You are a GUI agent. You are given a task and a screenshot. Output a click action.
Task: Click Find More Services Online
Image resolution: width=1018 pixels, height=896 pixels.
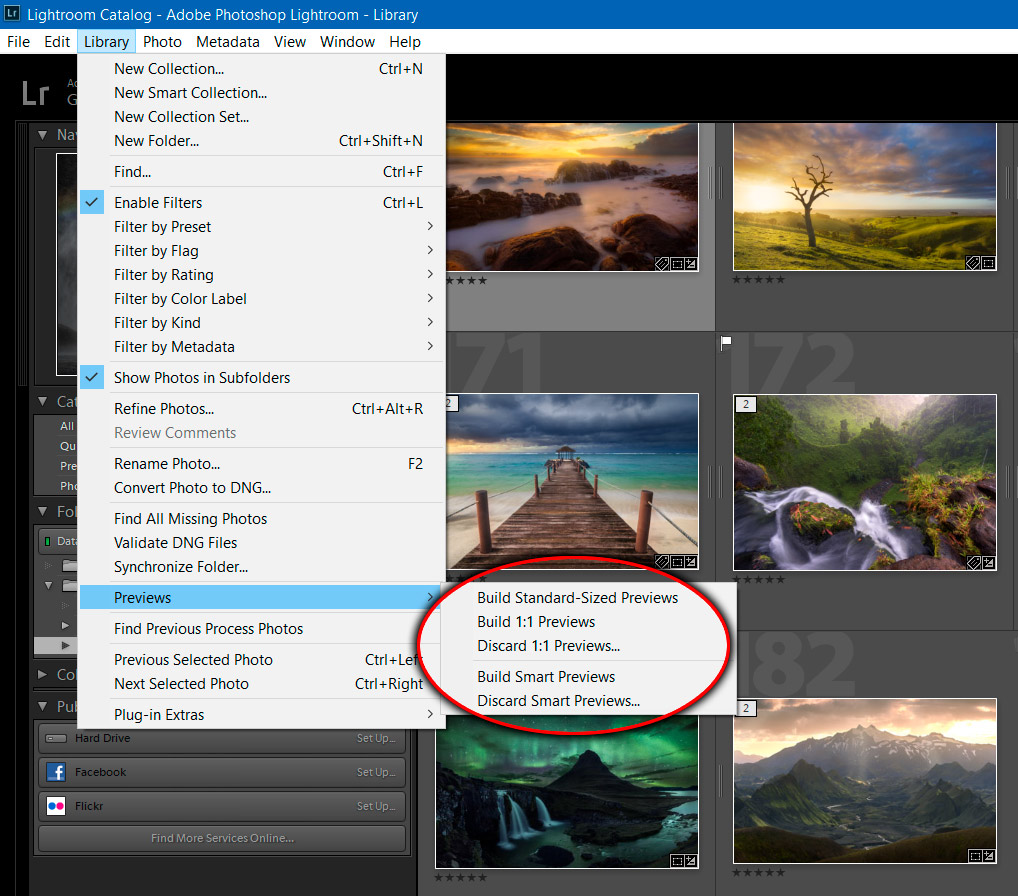point(221,839)
